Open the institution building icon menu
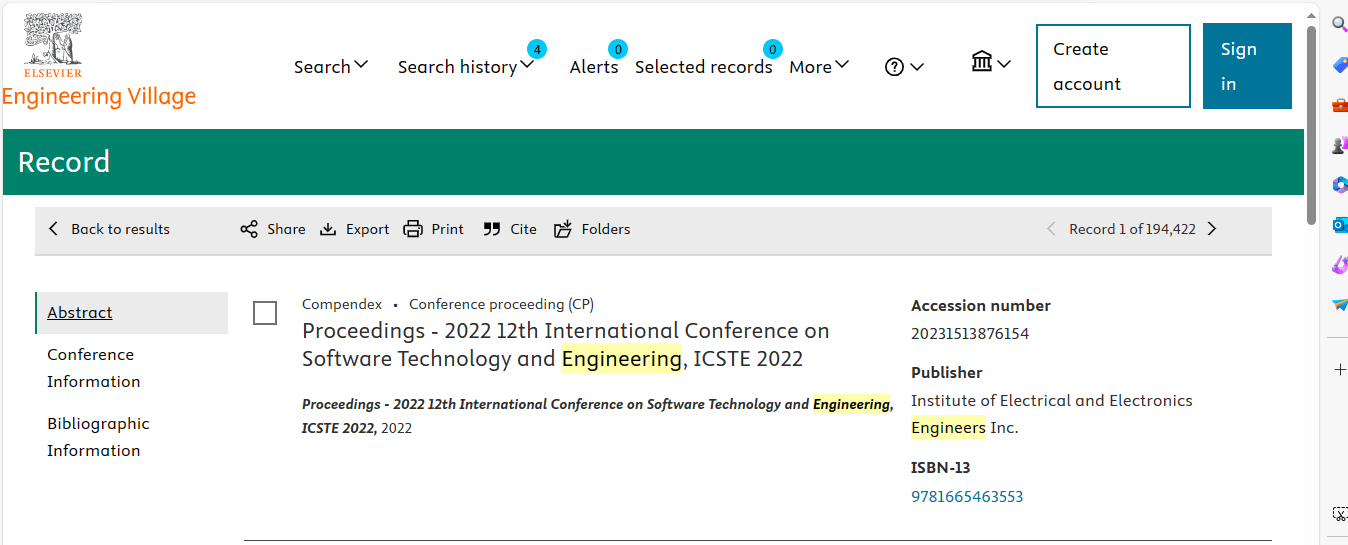Viewport: 1348px width, 545px height. (991, 63)
